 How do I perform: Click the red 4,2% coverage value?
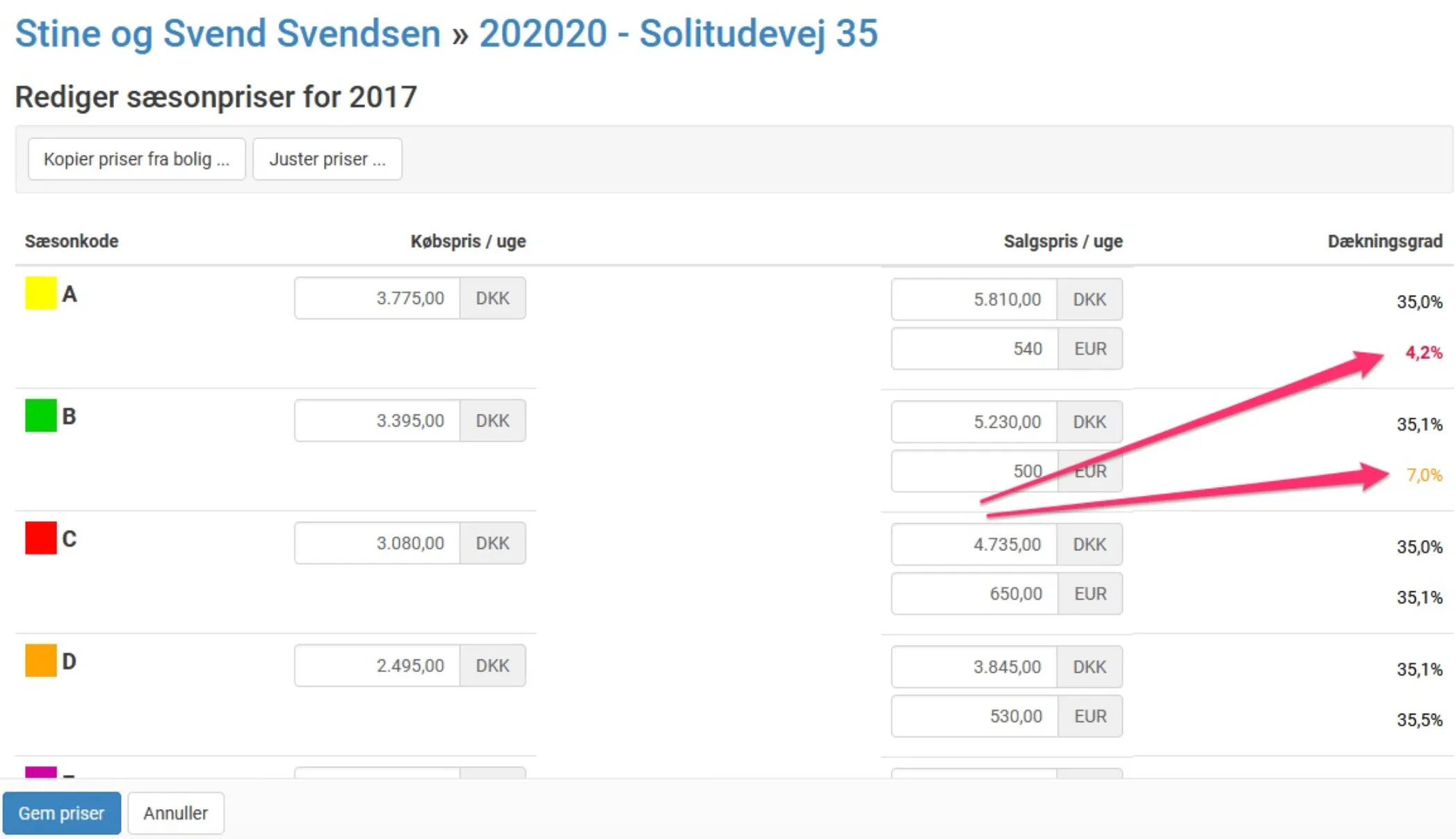click(1423, 353)
